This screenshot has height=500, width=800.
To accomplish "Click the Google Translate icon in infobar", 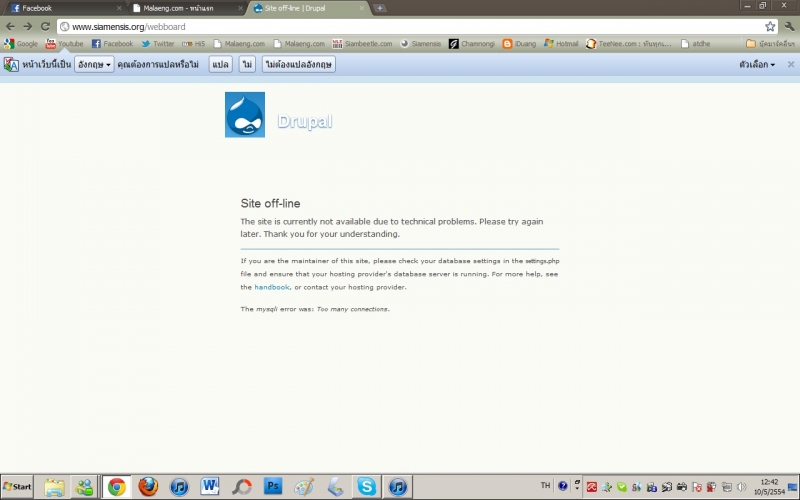I will click(x=11, y=64).
